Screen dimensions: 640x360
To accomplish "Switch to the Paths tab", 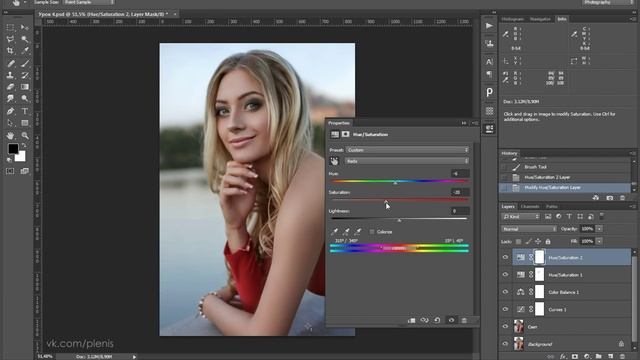I will (x=551, y=207).
